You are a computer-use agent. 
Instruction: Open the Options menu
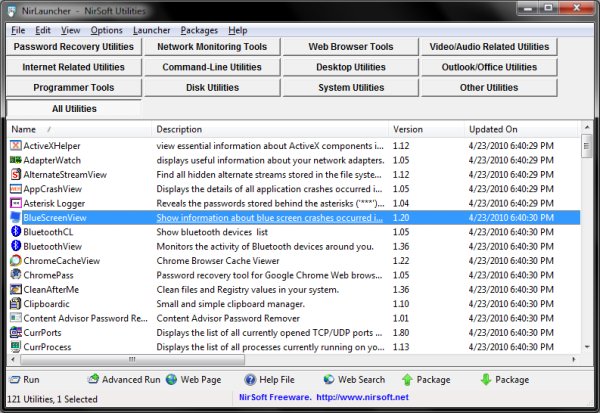click(x=106, y=30)
